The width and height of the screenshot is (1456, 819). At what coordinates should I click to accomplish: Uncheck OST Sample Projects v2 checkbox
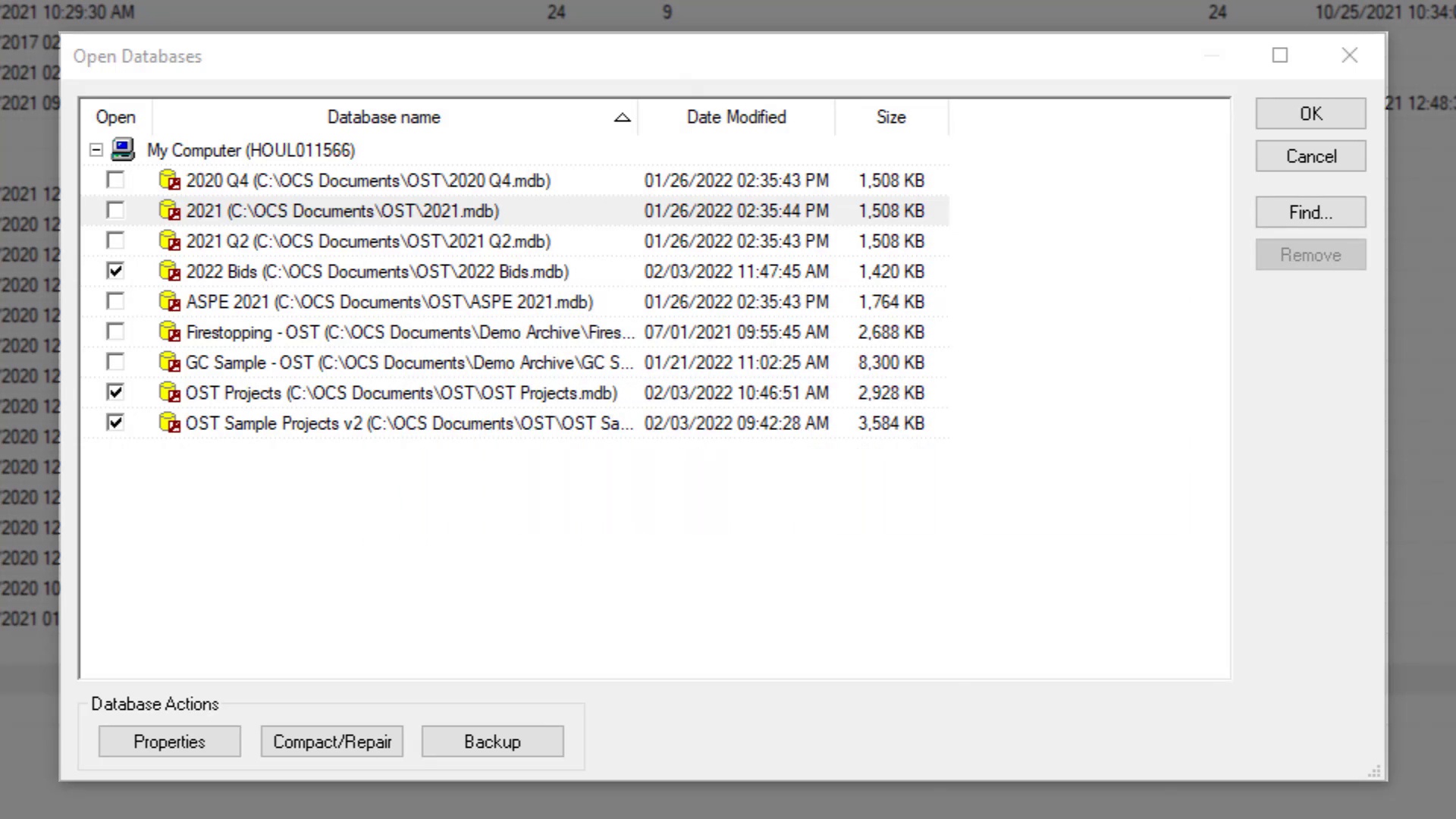point(115,422)
